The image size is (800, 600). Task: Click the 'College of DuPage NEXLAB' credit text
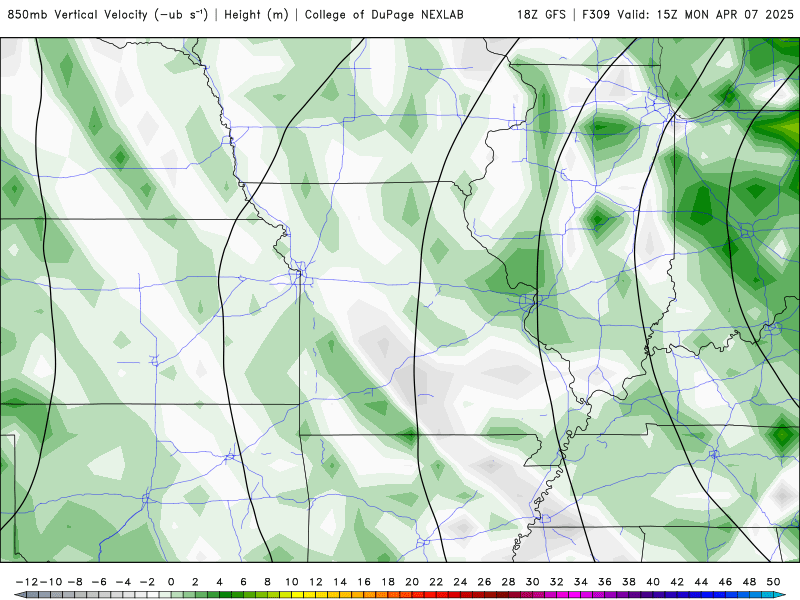[x=384, y=14]
